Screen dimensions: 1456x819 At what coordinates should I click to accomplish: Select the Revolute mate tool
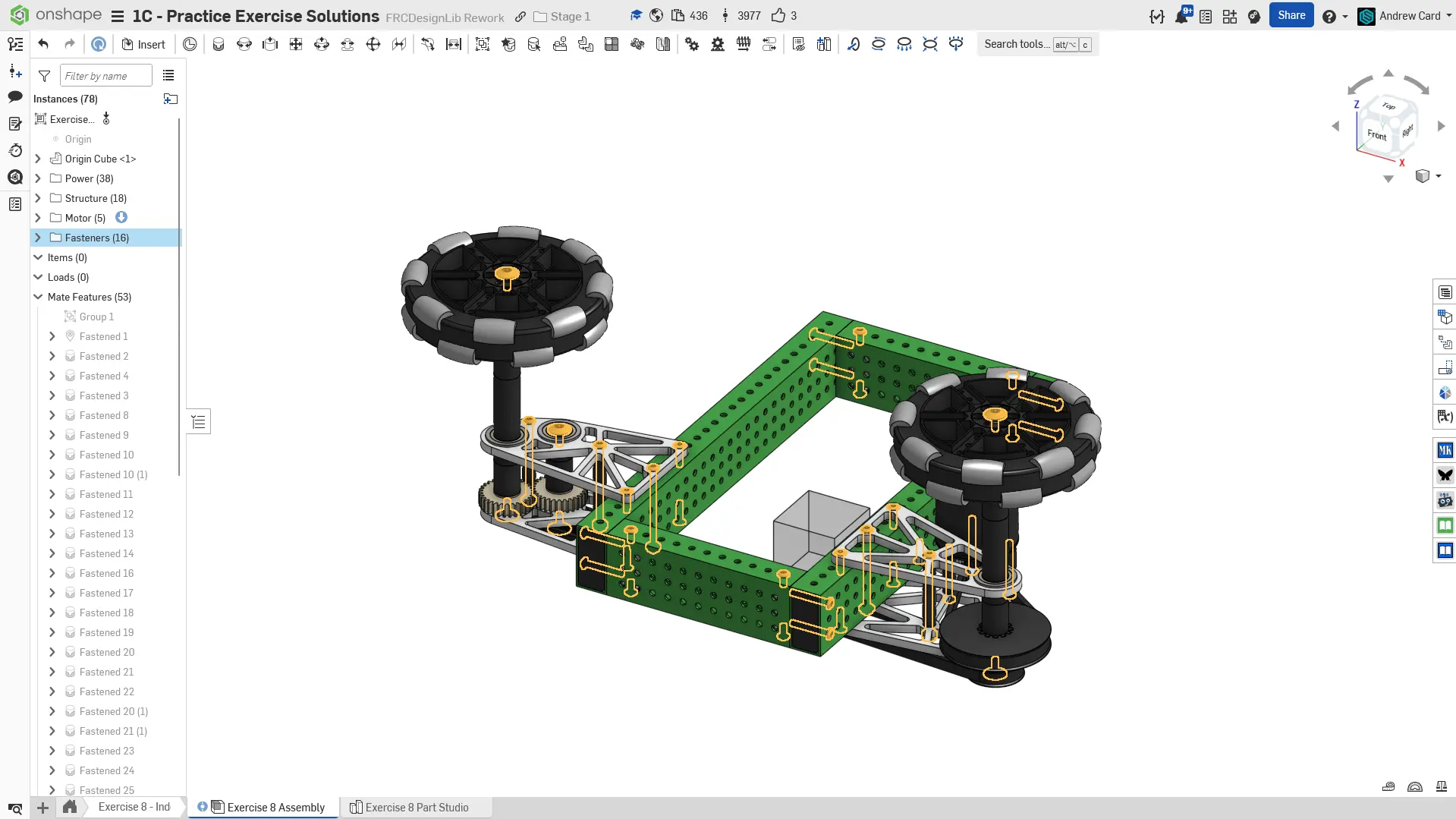pyautogui.click(x=244, y=44)
